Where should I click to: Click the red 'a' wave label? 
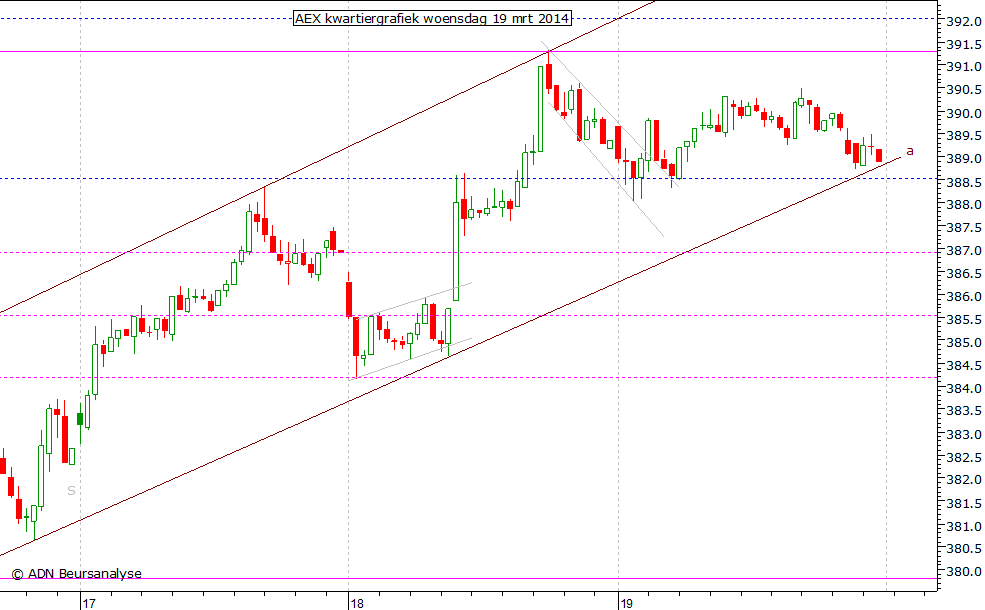pos(910,151)
